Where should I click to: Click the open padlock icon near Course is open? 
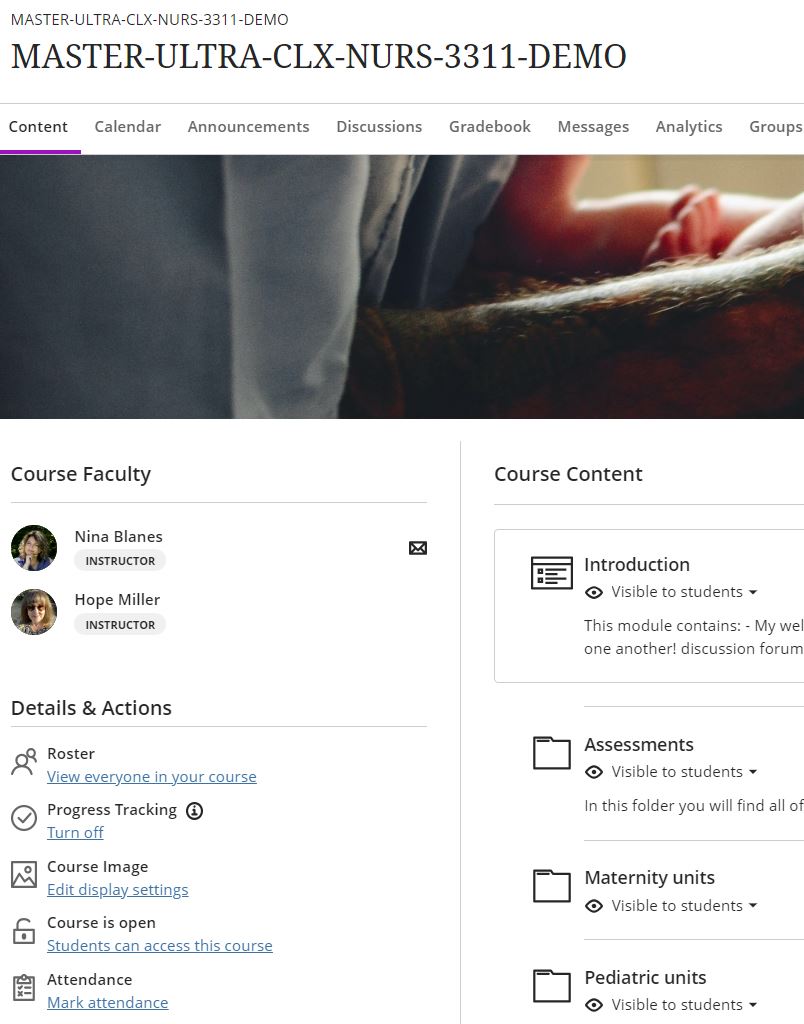(x=24, y=930)
